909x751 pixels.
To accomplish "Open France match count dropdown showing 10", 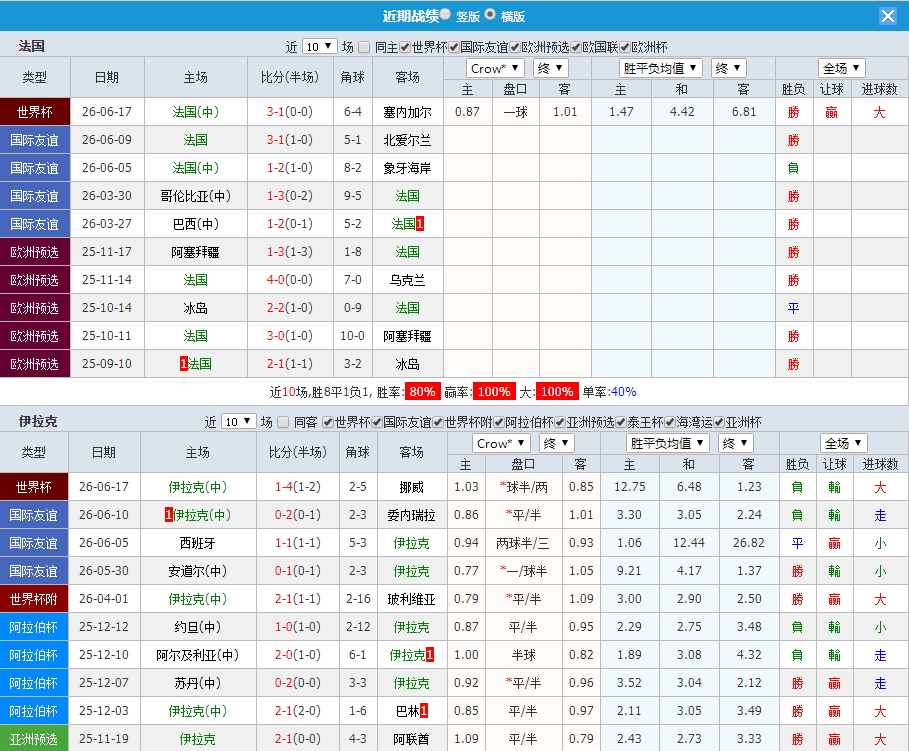I will pyautogui.click(x=319, y=46).
